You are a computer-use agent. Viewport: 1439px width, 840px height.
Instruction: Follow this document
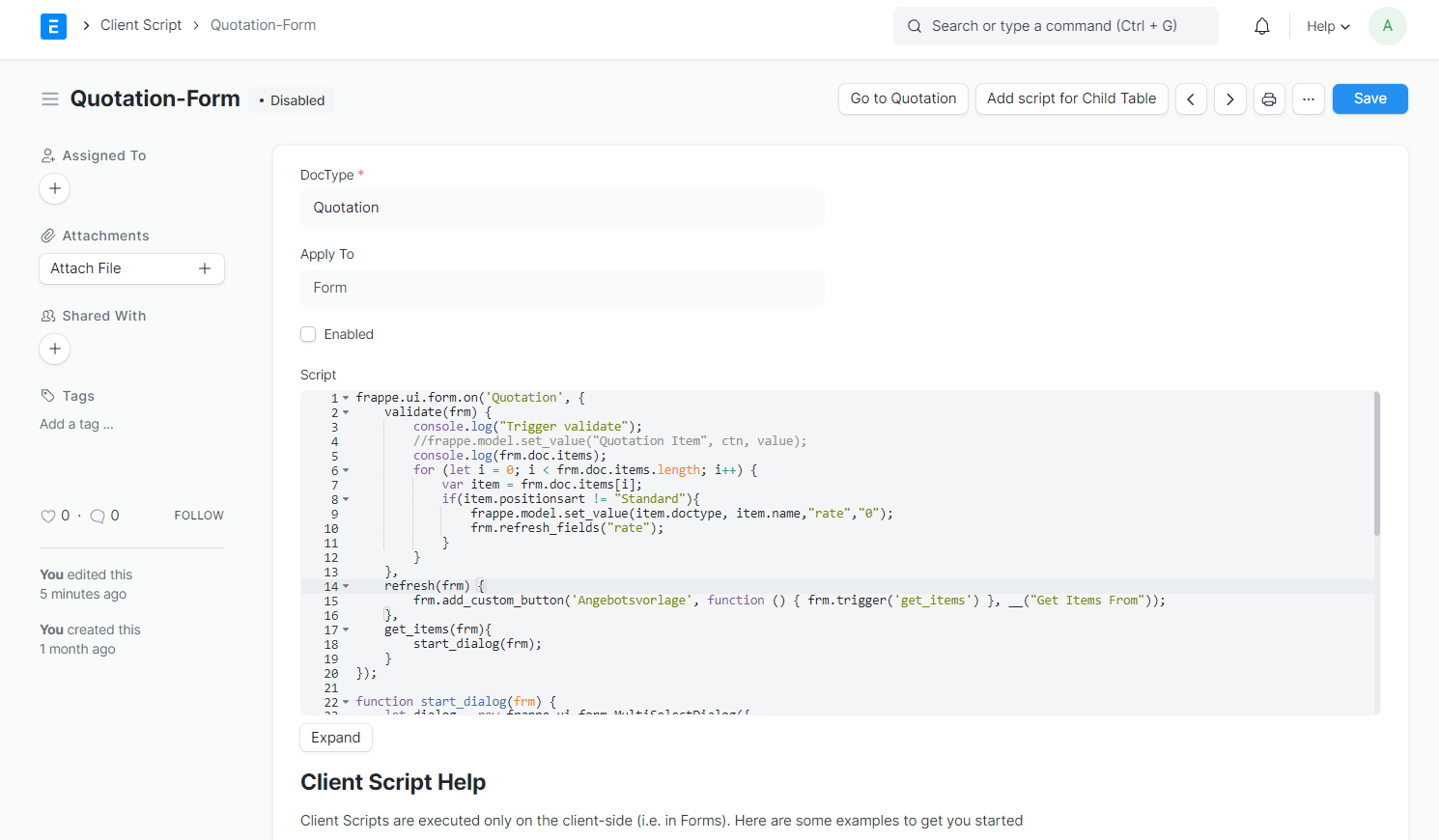(x=199, y=516)
